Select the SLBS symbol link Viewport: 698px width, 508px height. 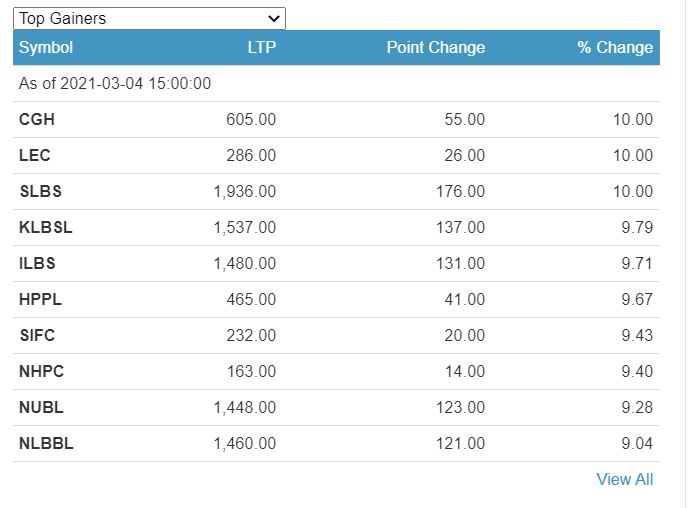click(x=39, y=191)
